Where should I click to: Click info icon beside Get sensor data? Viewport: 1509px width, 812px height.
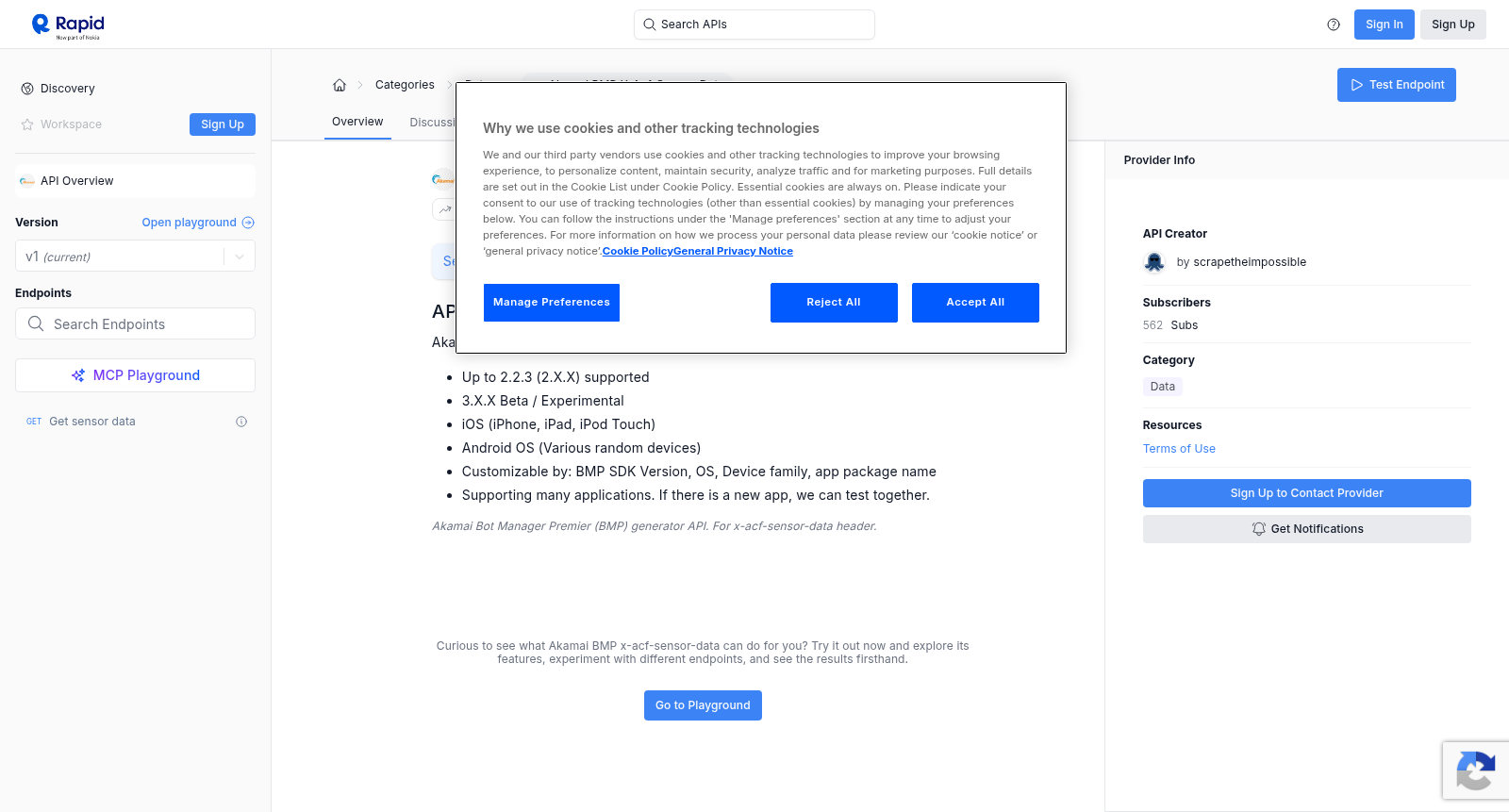tap(241, 422)
